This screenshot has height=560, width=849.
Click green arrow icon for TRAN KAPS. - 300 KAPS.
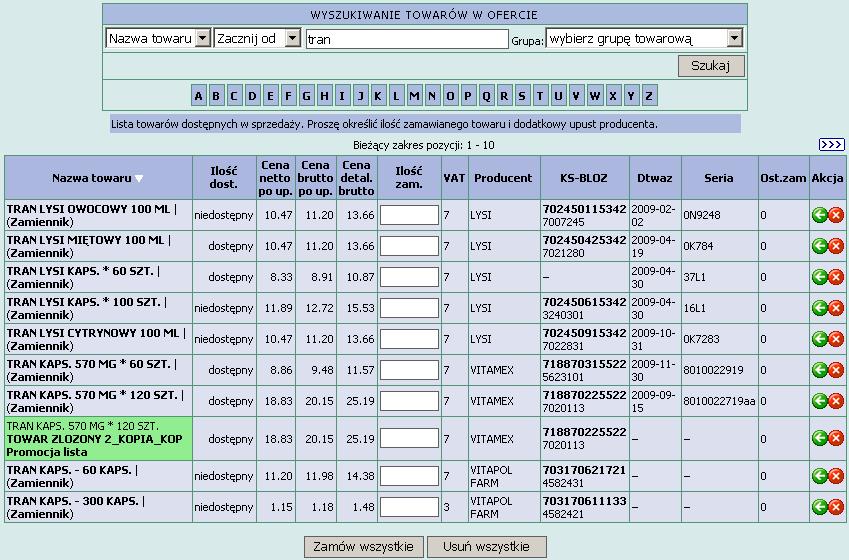pos(820,507)
